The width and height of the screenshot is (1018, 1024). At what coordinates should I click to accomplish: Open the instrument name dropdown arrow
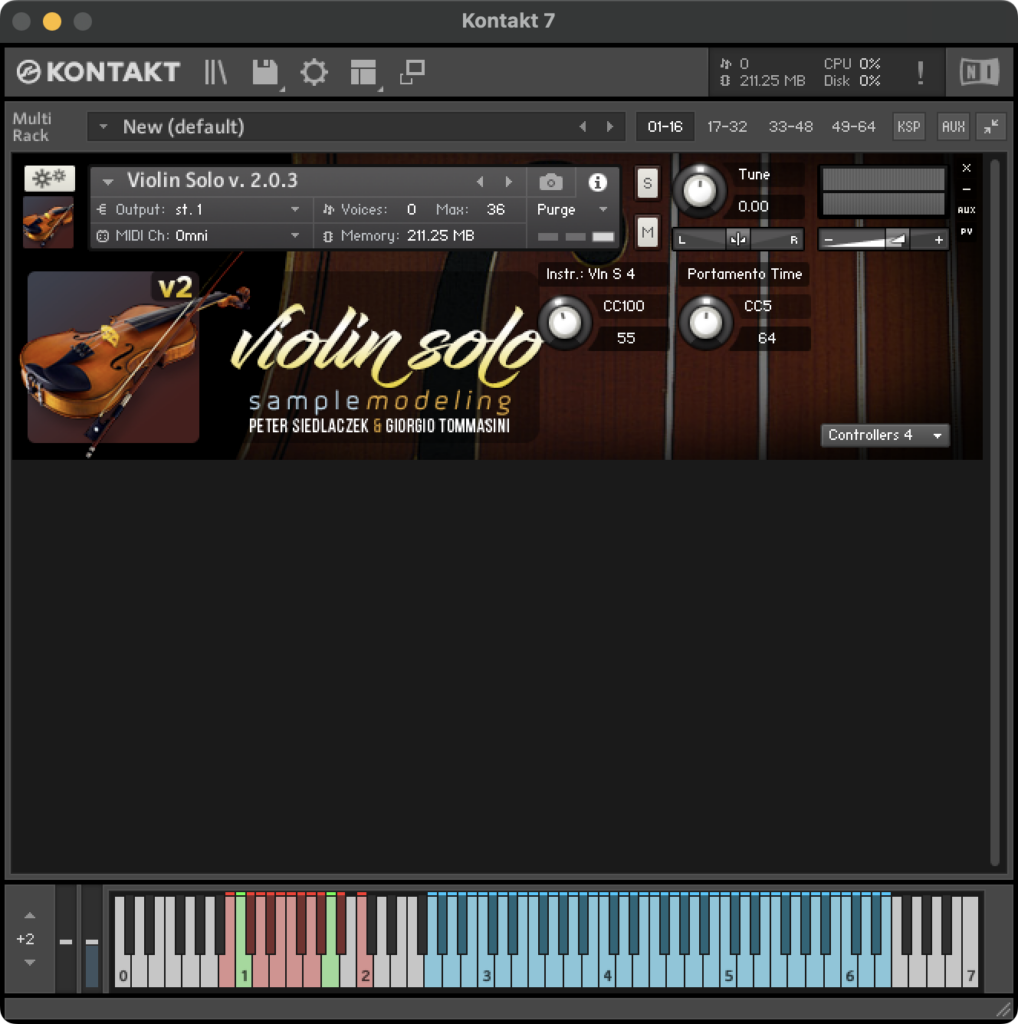[108, 182]
